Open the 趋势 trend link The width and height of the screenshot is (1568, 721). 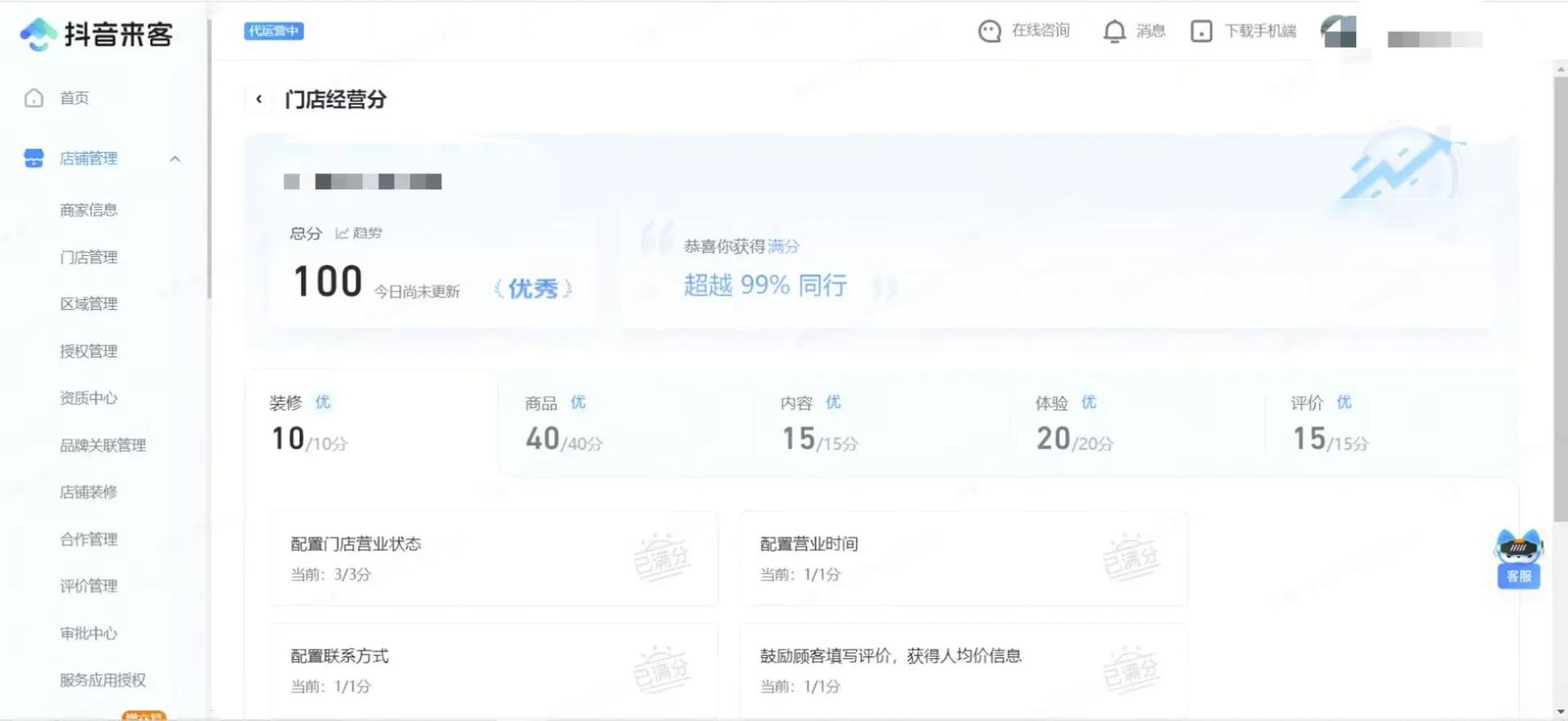tap(367, 233)
